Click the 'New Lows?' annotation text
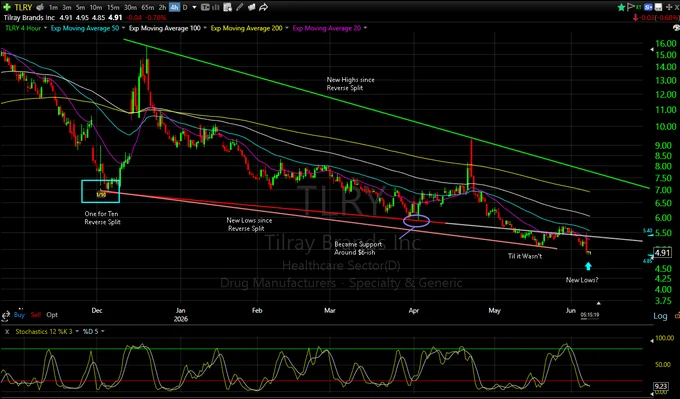The width and height of the screenshot is (680, 399). [x=582, y=280]
